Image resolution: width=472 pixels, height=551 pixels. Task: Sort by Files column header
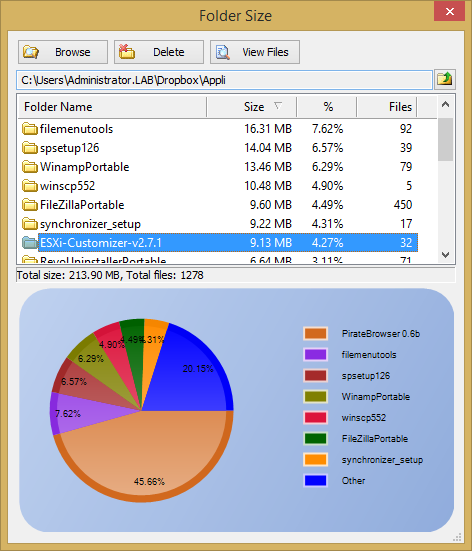point(387,107)
